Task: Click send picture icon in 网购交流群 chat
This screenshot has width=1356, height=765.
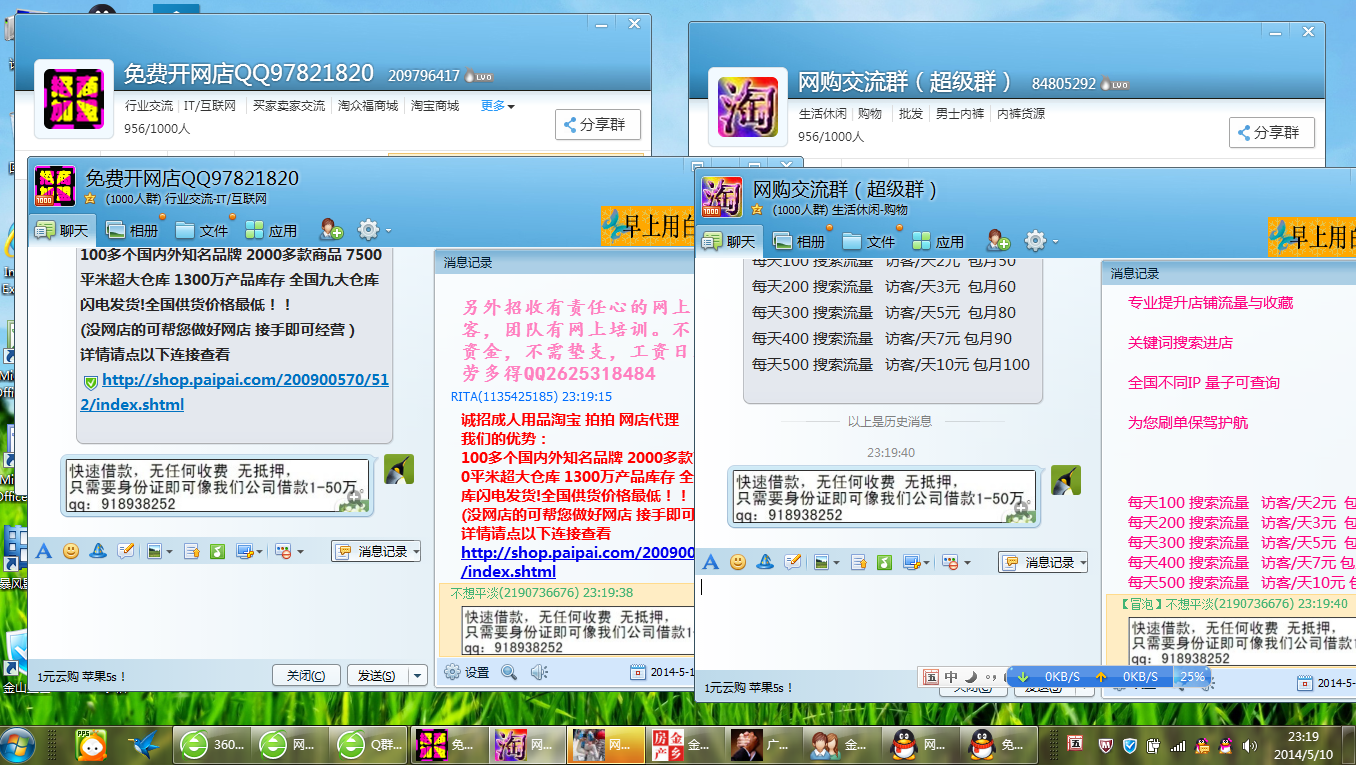Action: tap(821, 562)
